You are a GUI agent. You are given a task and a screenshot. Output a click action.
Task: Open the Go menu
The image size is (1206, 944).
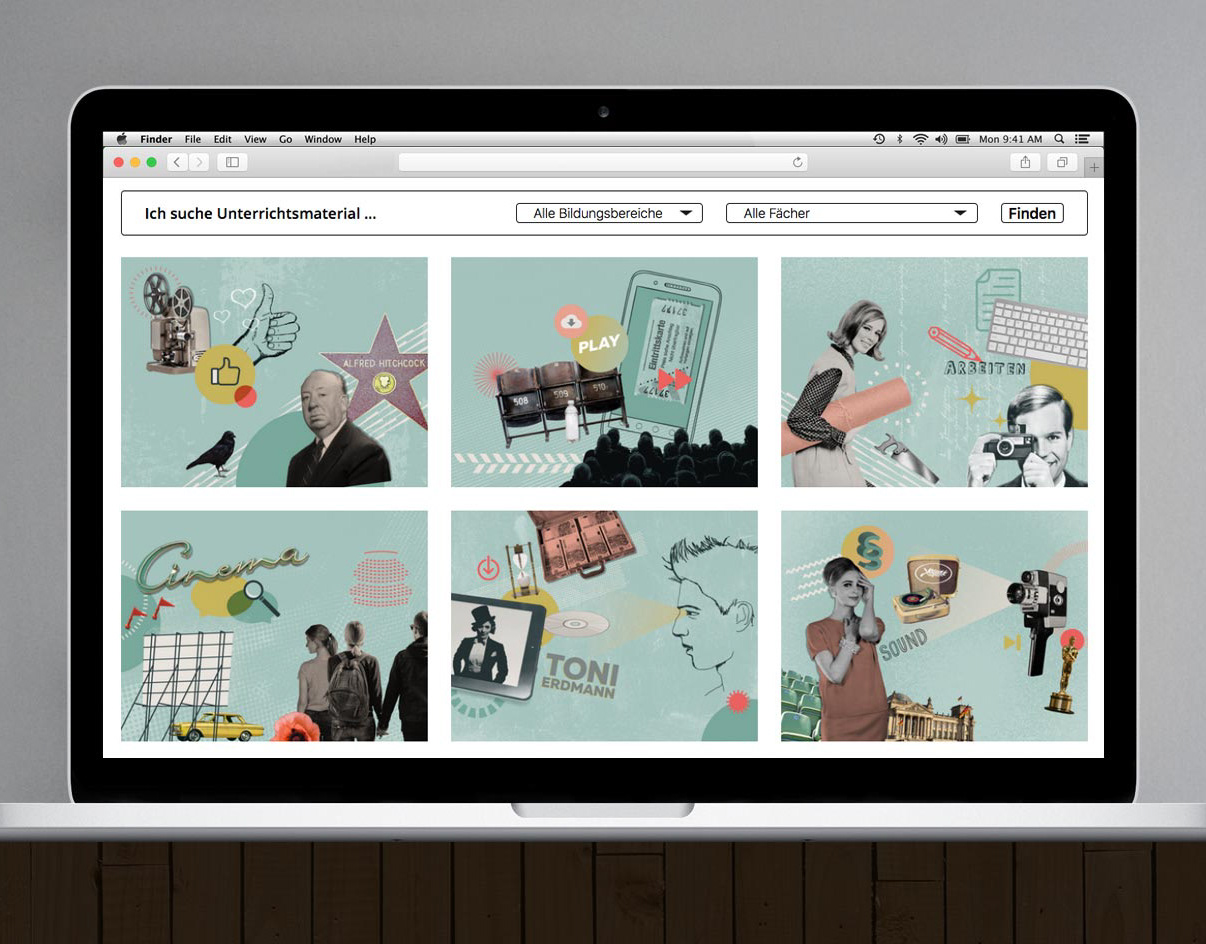coord(286,140)
